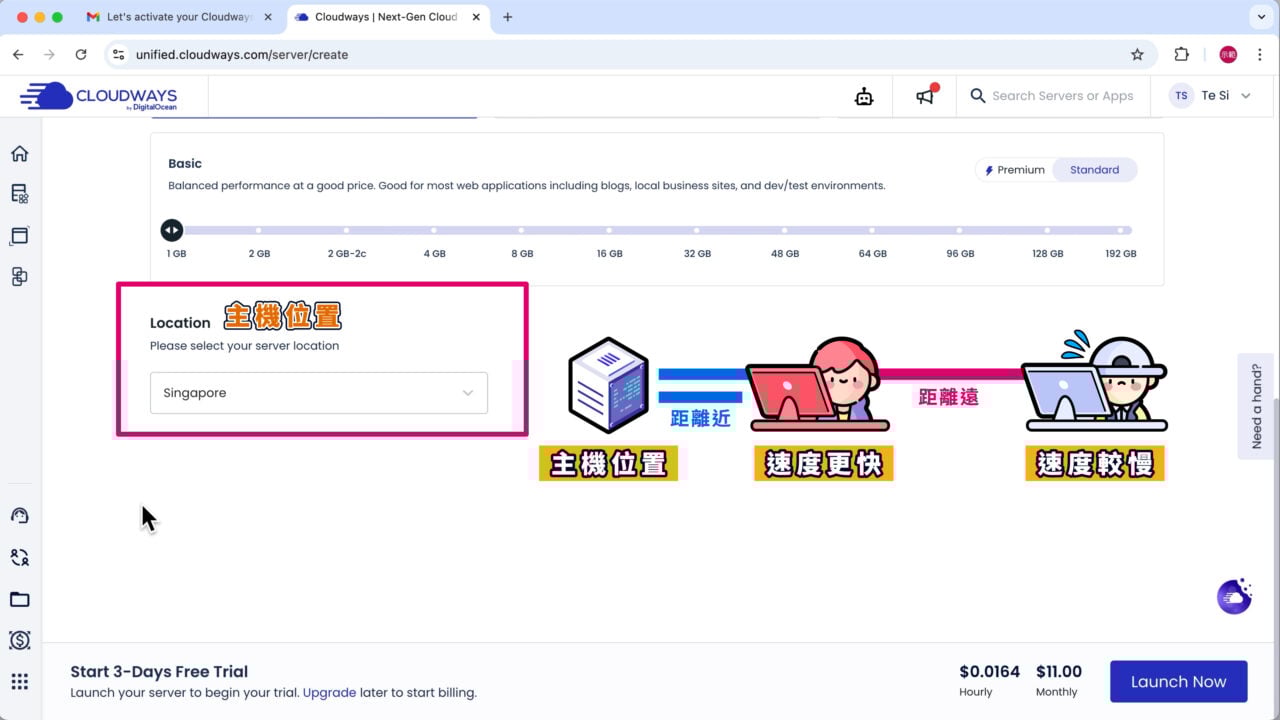Click the billing dollar icon in sidebar
Viewport: 1280px width, 720px height.
(19, 640)
